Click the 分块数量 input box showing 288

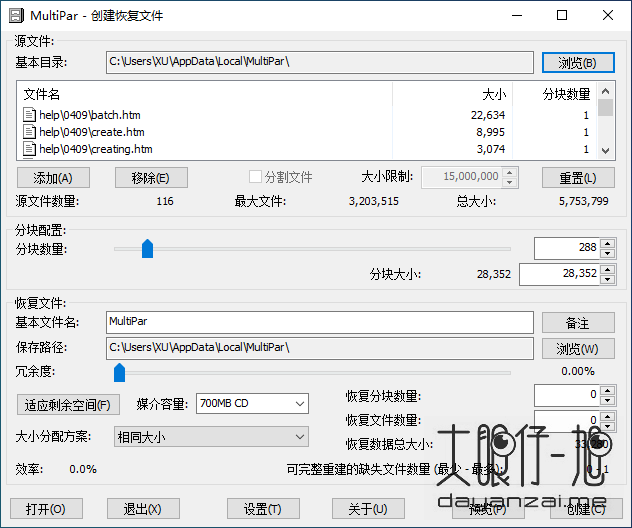point(567,248)
